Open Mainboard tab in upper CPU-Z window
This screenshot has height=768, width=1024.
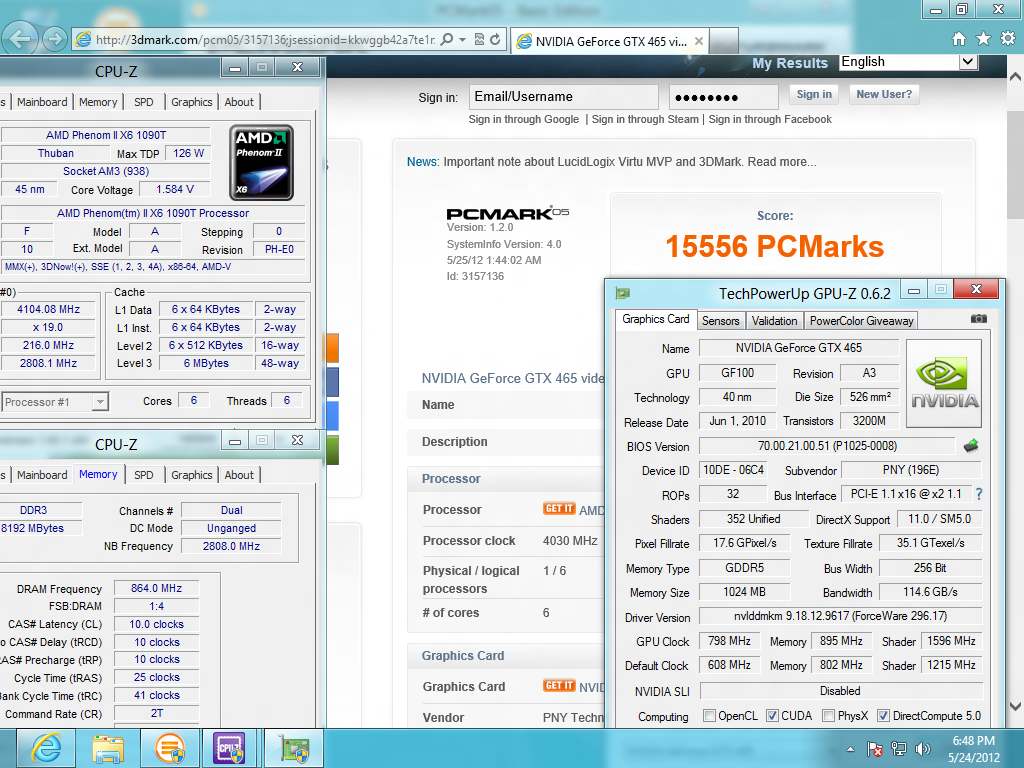pyautogui.click(x=42, y=102)
